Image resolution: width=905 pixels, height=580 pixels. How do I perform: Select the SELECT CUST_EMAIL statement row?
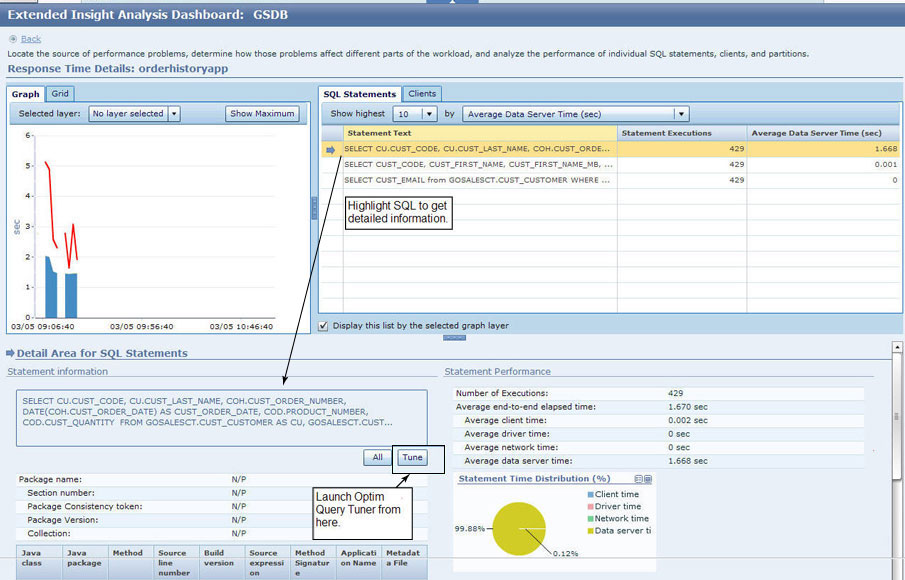(478, 180)
